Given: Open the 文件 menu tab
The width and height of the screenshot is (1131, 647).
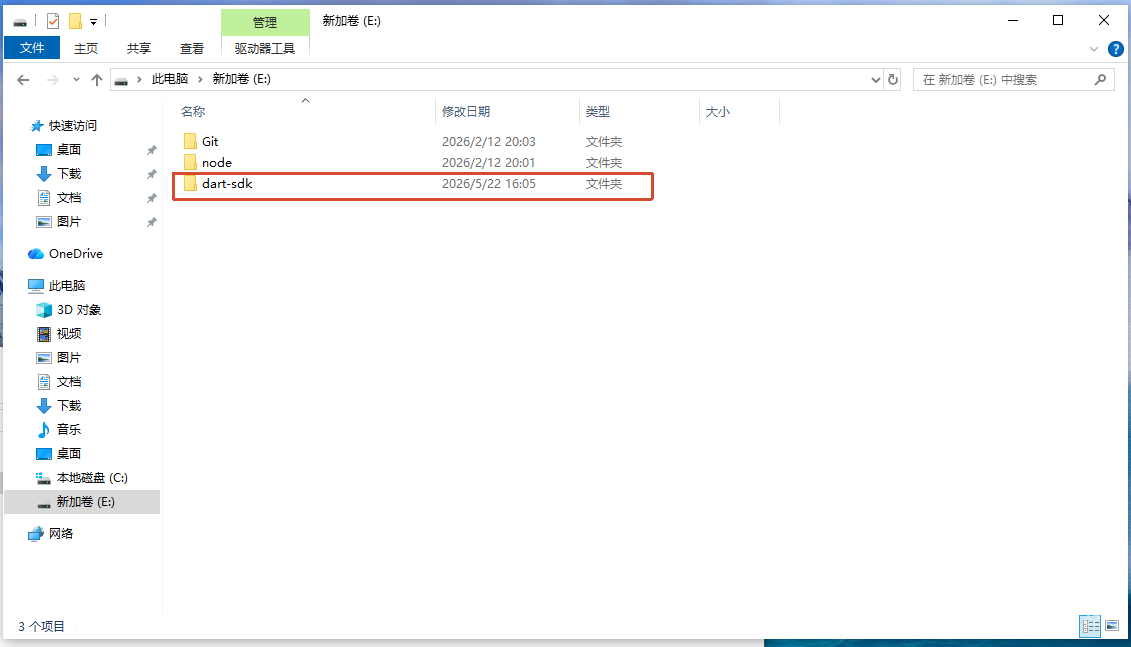Looking at the screenshot, I should [x=32, y=48].
